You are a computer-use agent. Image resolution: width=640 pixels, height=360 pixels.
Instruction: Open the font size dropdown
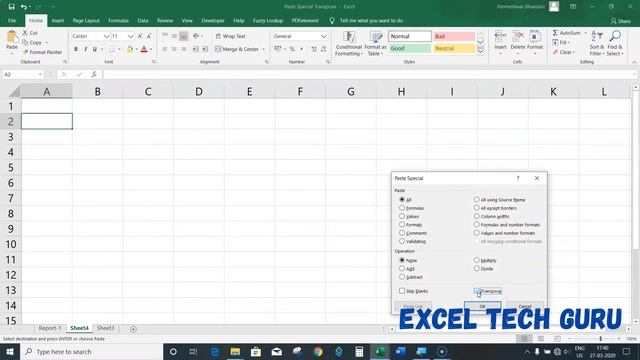(131, 36)
